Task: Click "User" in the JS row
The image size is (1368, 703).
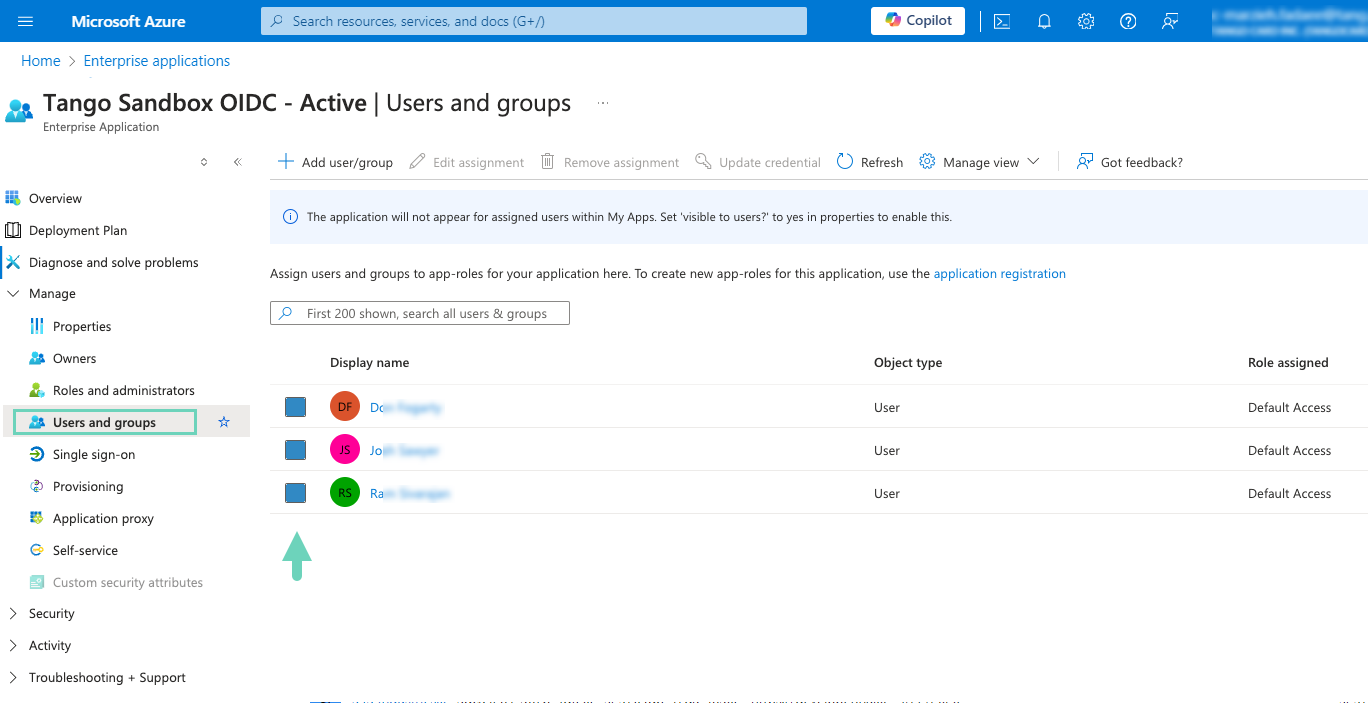Action: (887, 451)
